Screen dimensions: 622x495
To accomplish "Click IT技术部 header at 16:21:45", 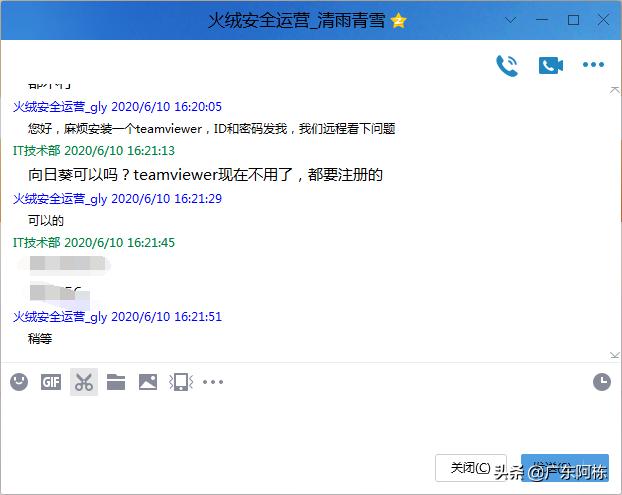I will point(94,242).
